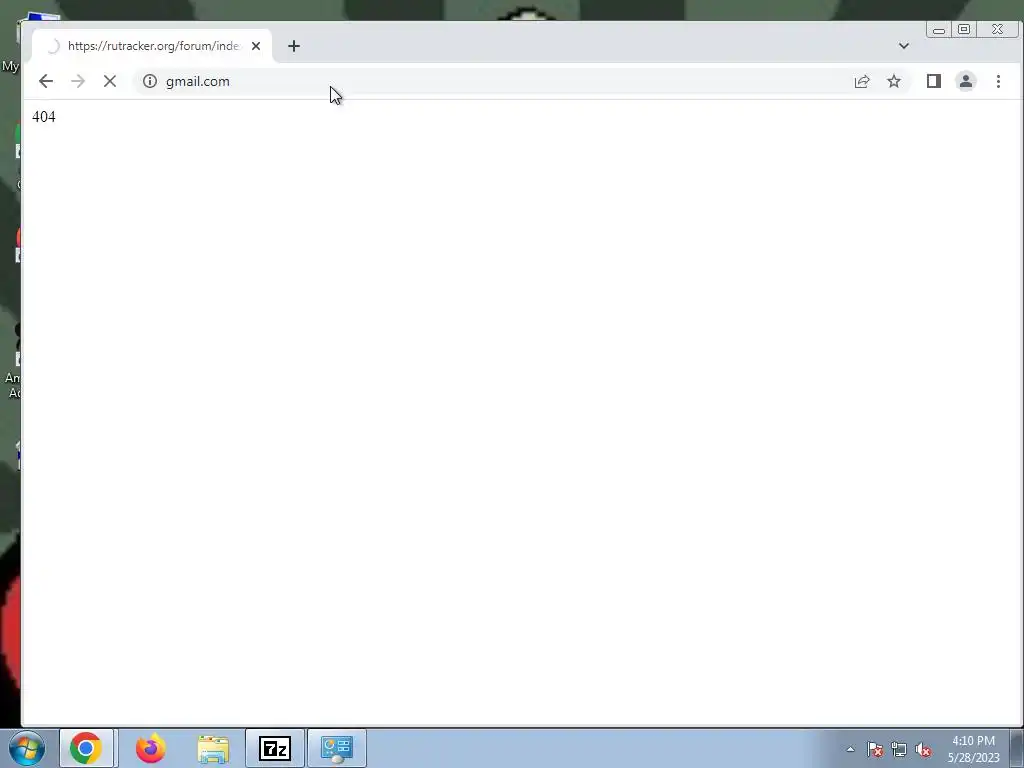Show hidden system tray icons
This screenshot has width=1024, height=768.
point(850,749)
